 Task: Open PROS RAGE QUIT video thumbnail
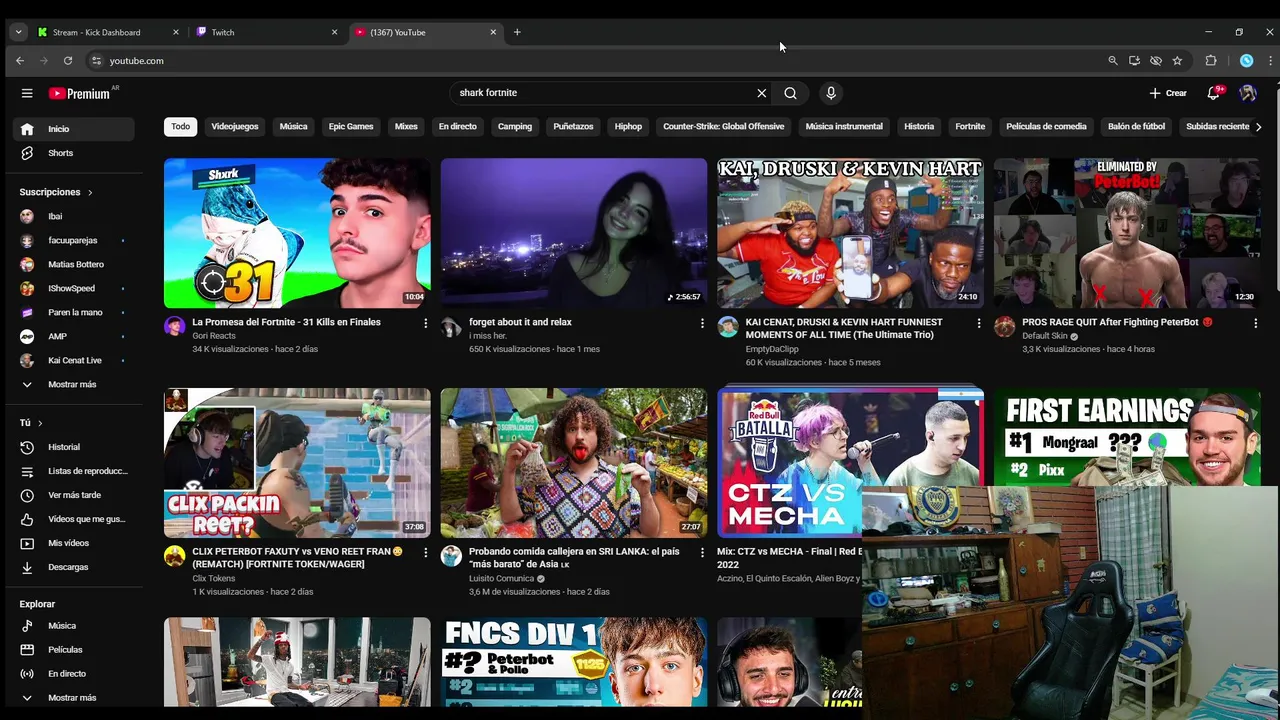pos(1127,233)
